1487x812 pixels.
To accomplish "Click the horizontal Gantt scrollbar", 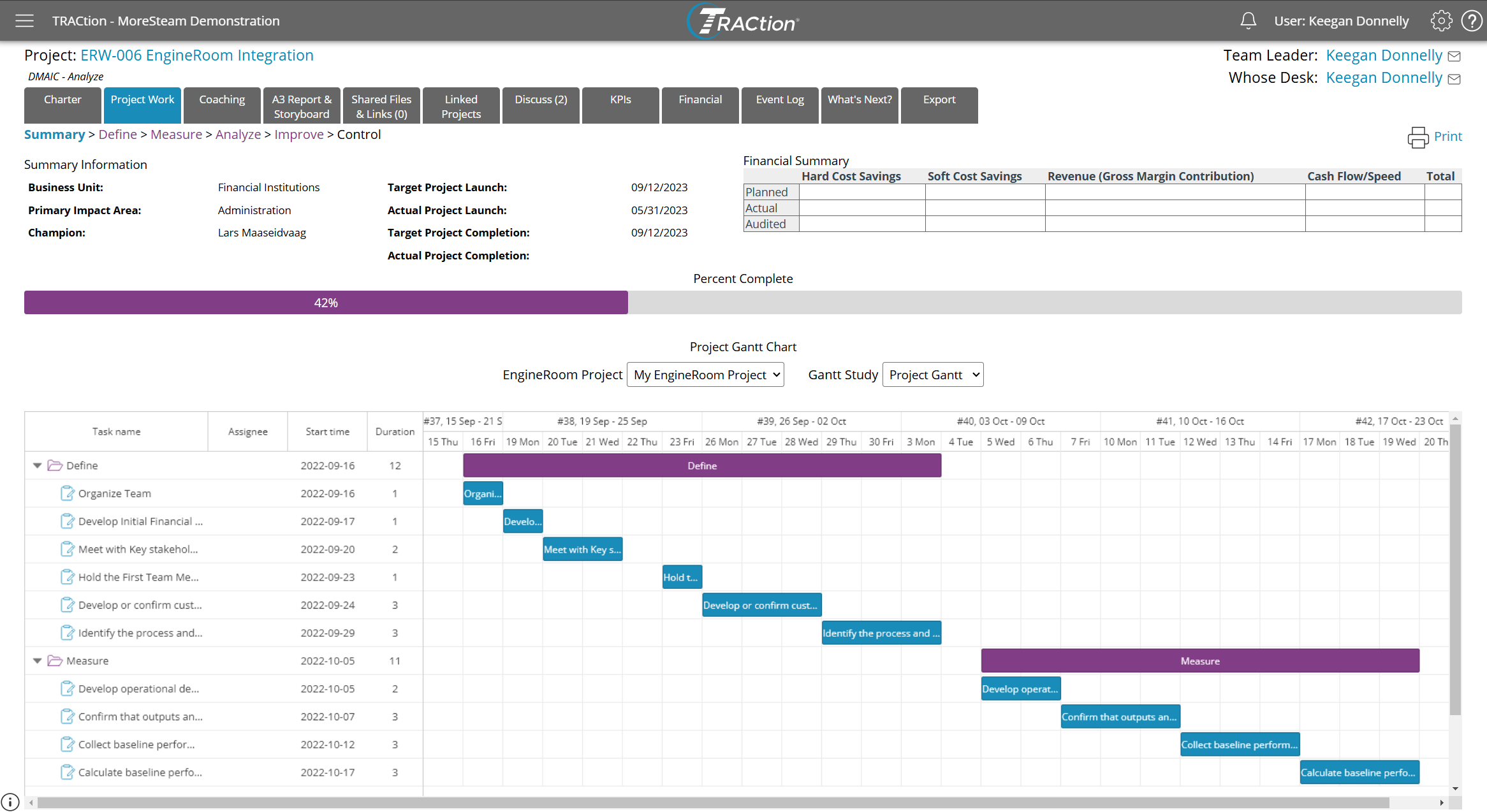I will [x=713, y=802].
